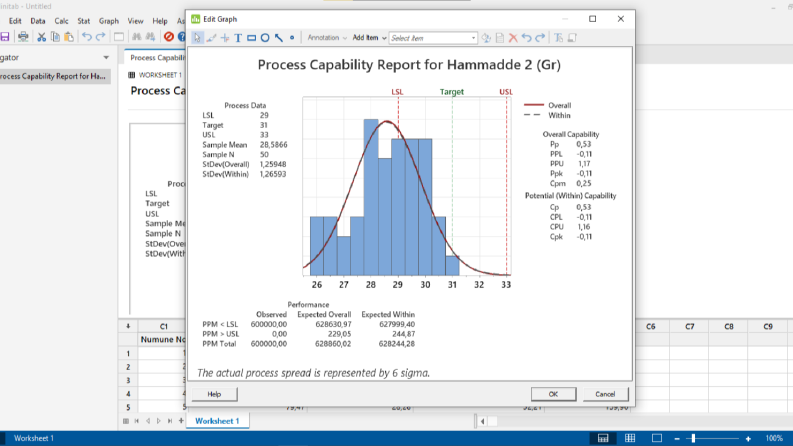Click the red Delete X icon in Edit Graph
Screen dimensions: 793x446
pos(513,38)
